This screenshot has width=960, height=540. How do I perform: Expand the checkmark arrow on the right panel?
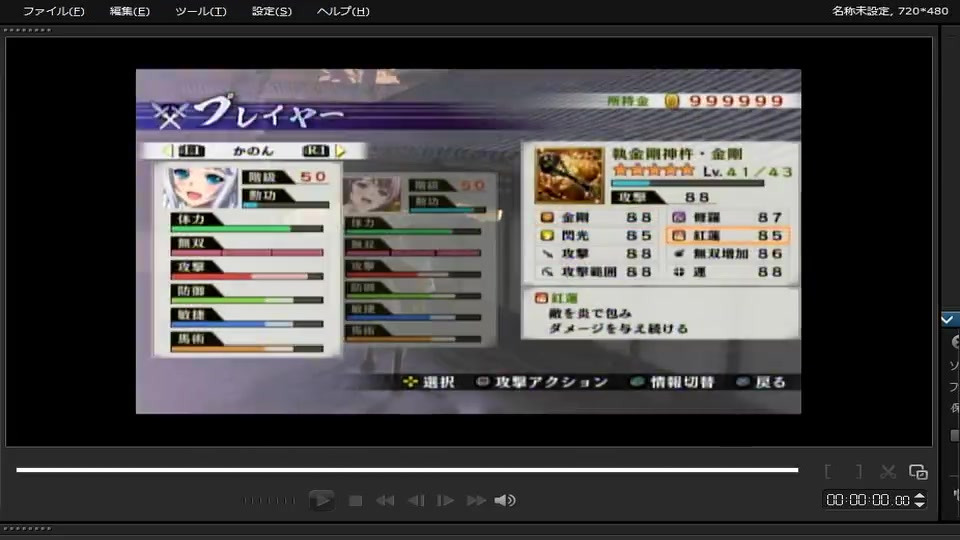pos(948,320)
